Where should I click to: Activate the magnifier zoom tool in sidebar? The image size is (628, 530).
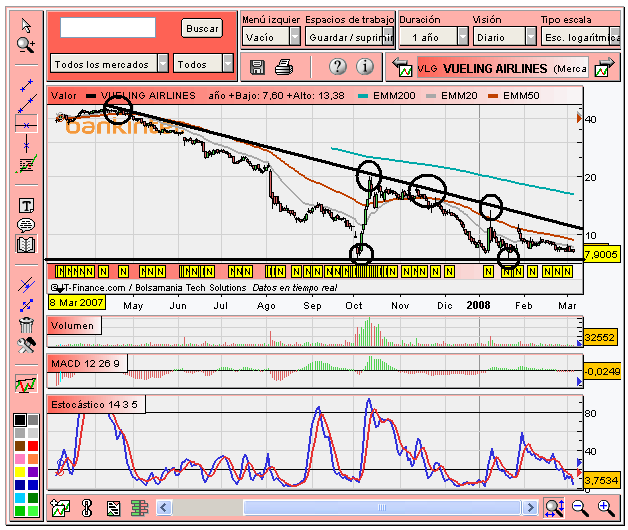coord(26,45)
